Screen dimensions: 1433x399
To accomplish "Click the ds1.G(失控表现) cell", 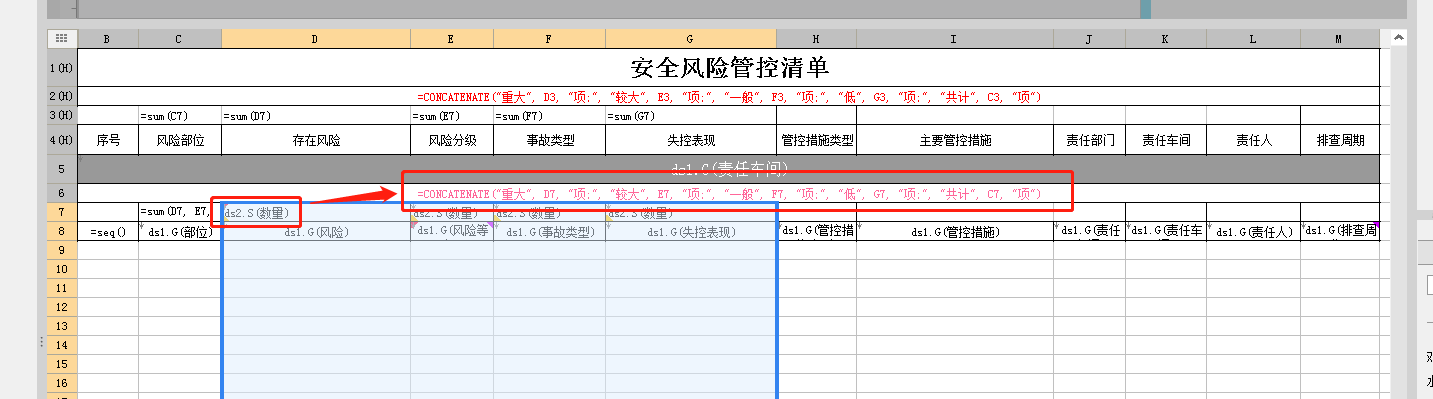I will coord(691,232).
